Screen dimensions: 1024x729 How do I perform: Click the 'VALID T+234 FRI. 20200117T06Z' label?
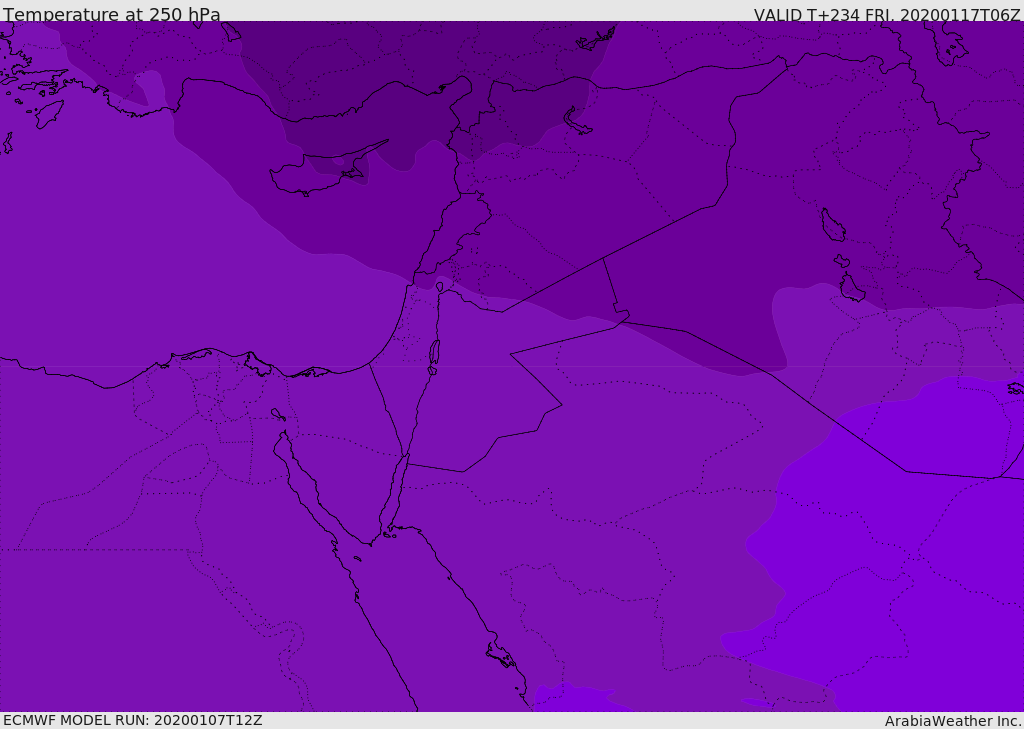click(887, 14)
